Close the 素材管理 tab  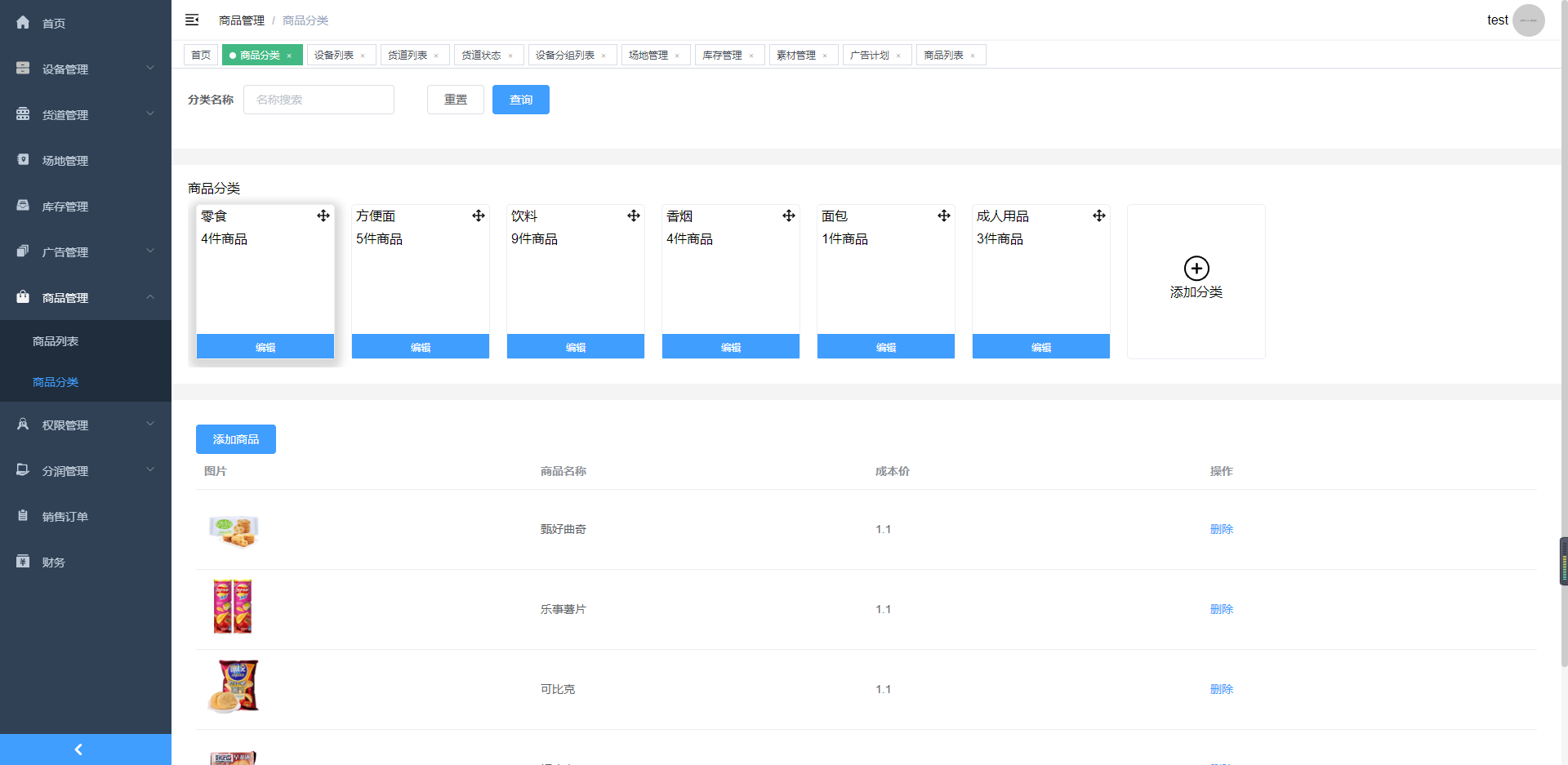[825, 56]
